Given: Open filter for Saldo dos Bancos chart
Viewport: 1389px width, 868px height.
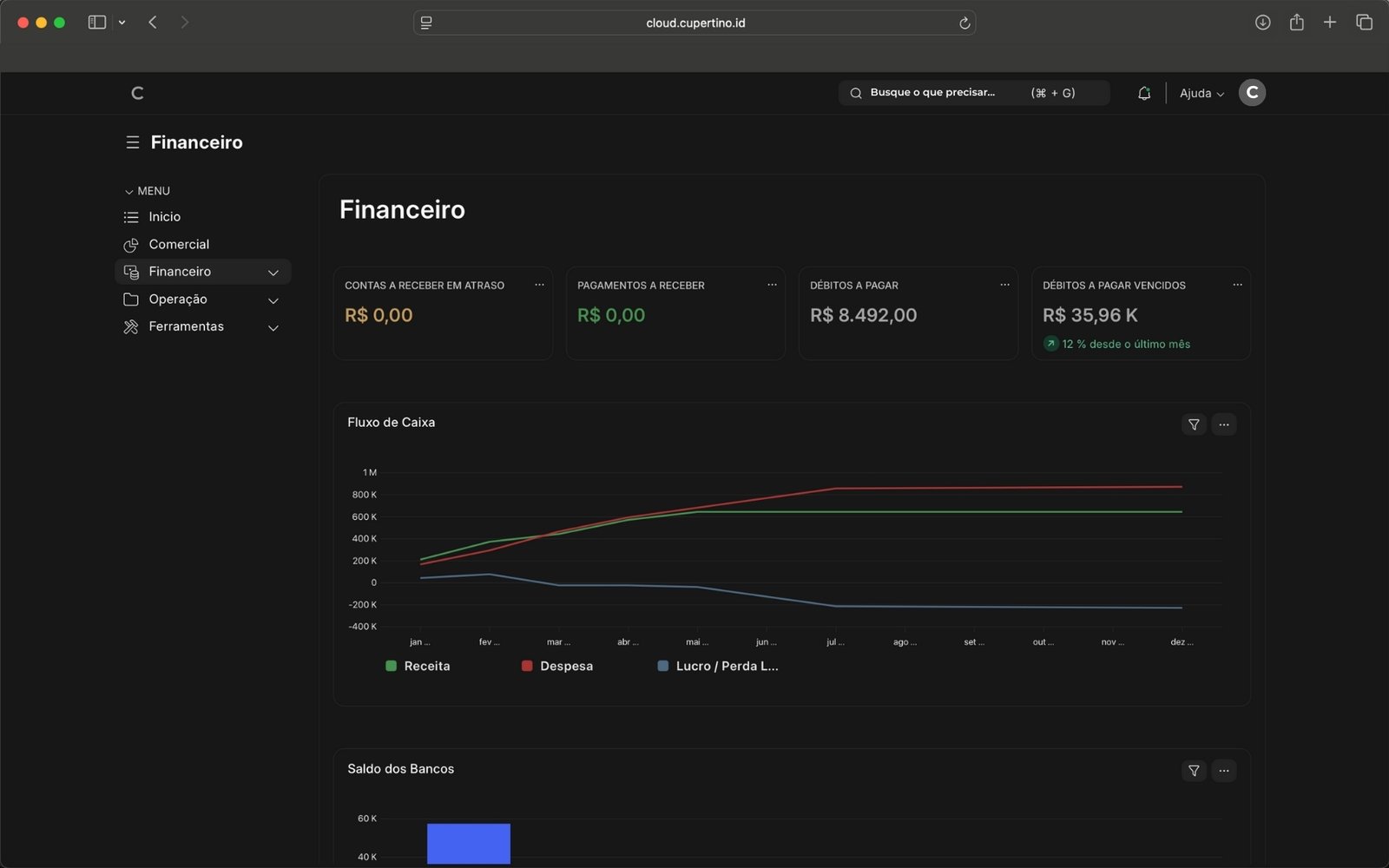Looking at the screenshot, I should (x=1194, y=771).
